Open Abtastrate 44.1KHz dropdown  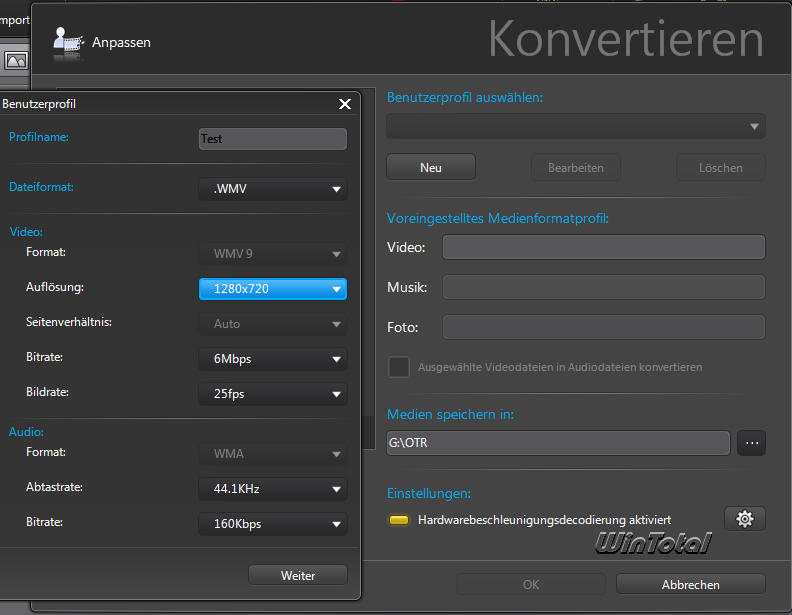pyautogui.click(x=273, y=489)
